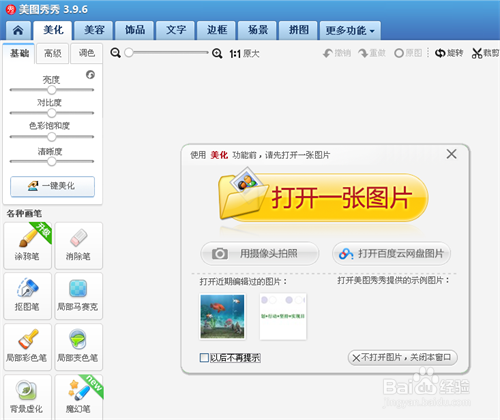This screenshot has width=500, height=420.
Task: Click the 撤销 undo button
Action: [x=337, y=53]
